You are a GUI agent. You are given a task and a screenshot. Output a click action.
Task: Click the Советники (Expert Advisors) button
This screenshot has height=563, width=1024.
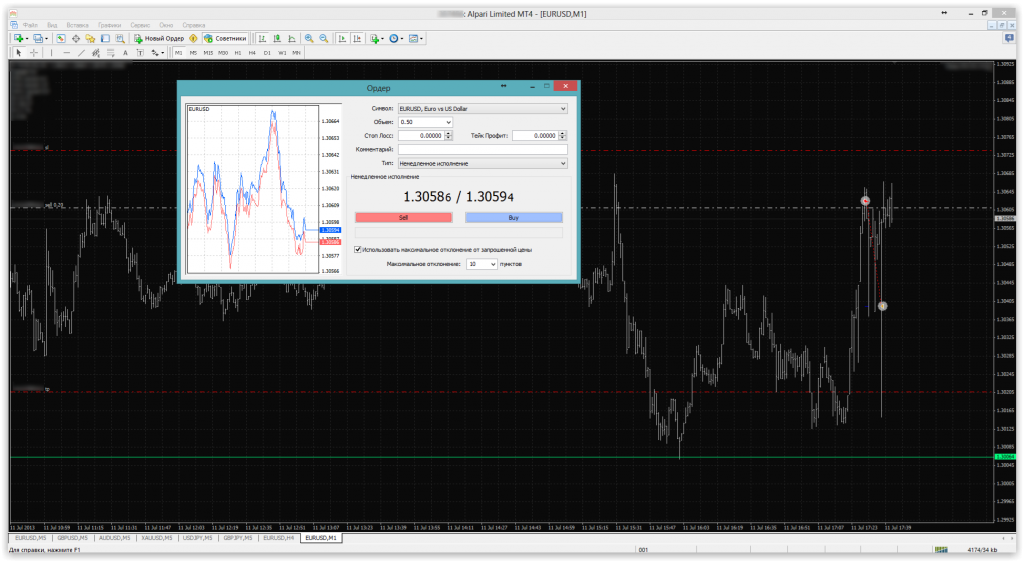pos(225,38)
